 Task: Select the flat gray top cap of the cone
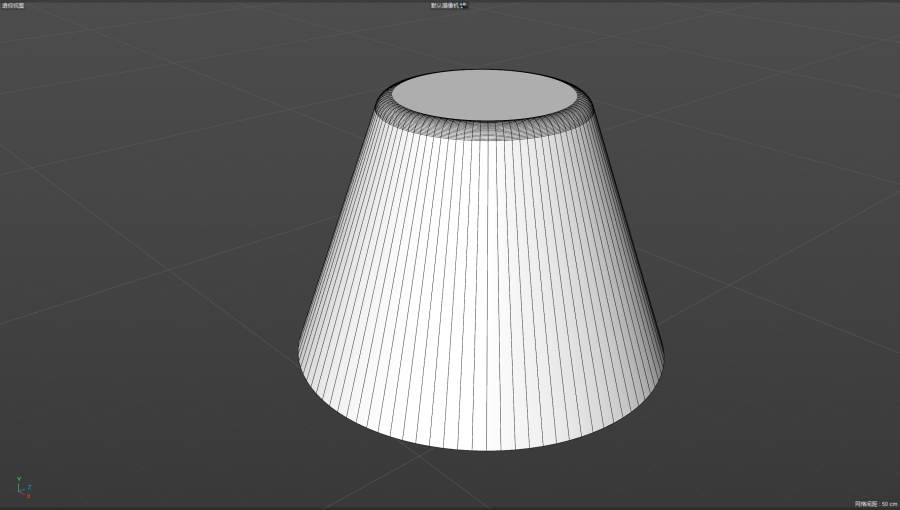[x=483, y=94]
